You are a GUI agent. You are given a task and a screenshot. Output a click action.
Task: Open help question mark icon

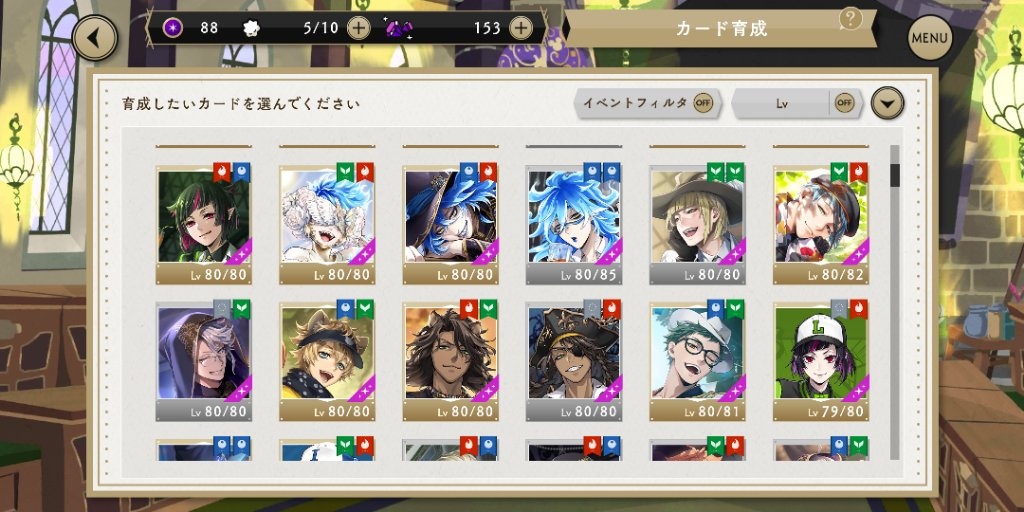tap(850, 19)
